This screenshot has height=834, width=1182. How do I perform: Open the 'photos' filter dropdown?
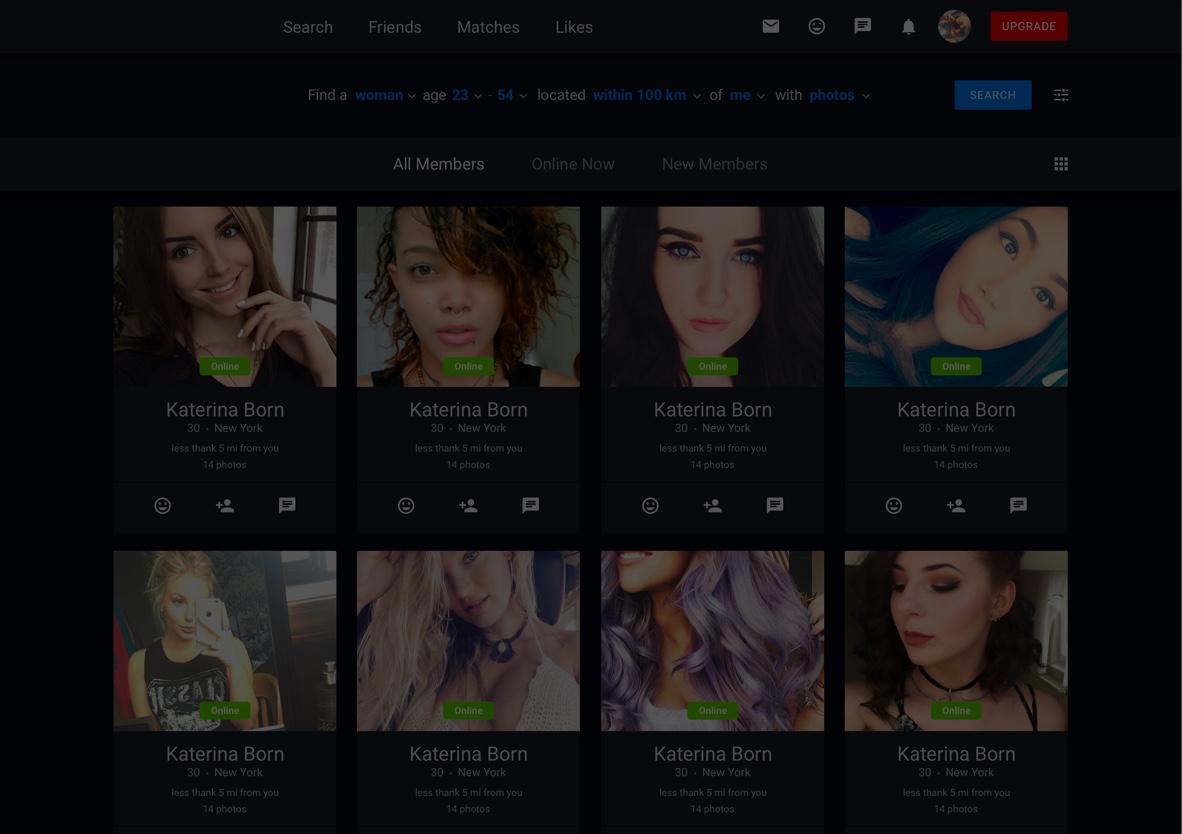pos(839,95)
